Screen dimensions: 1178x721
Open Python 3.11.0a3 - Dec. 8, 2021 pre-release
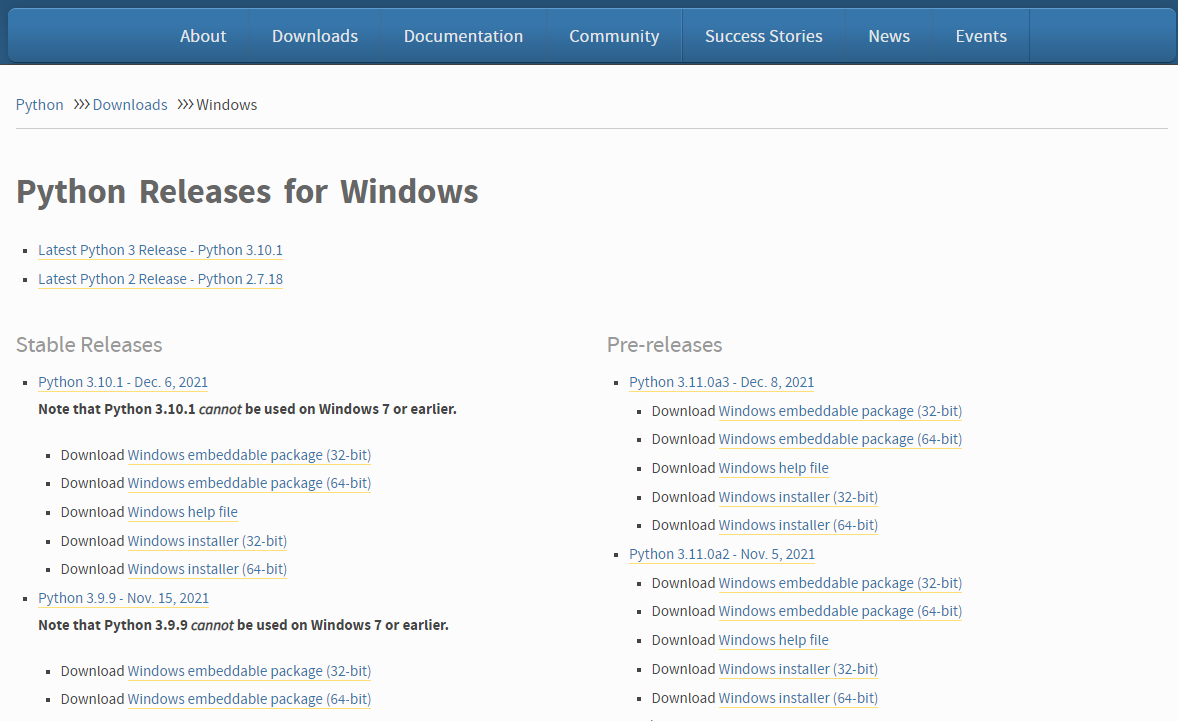[x=721, y=382]
